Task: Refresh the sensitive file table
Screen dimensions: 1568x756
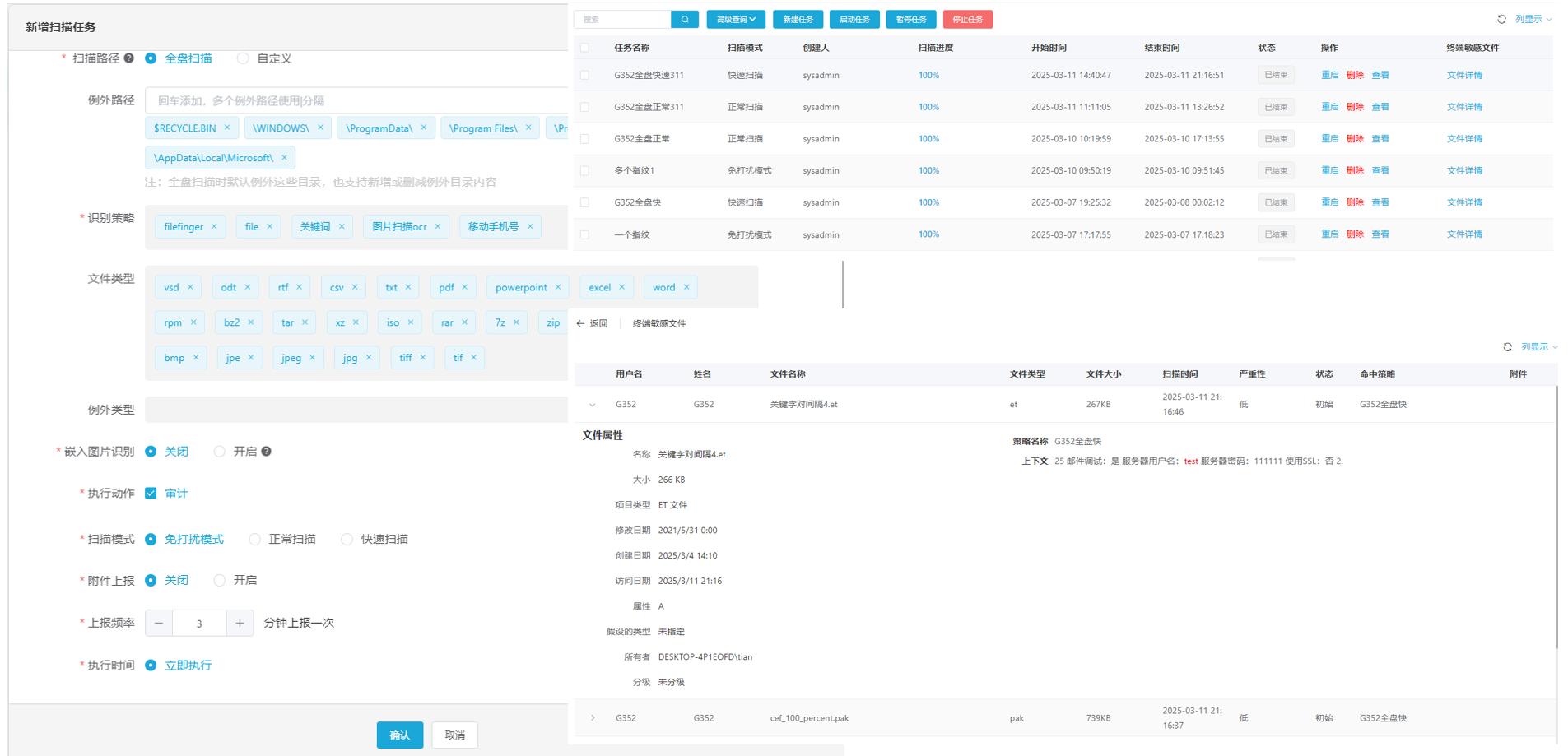Action: (1507, 347)
